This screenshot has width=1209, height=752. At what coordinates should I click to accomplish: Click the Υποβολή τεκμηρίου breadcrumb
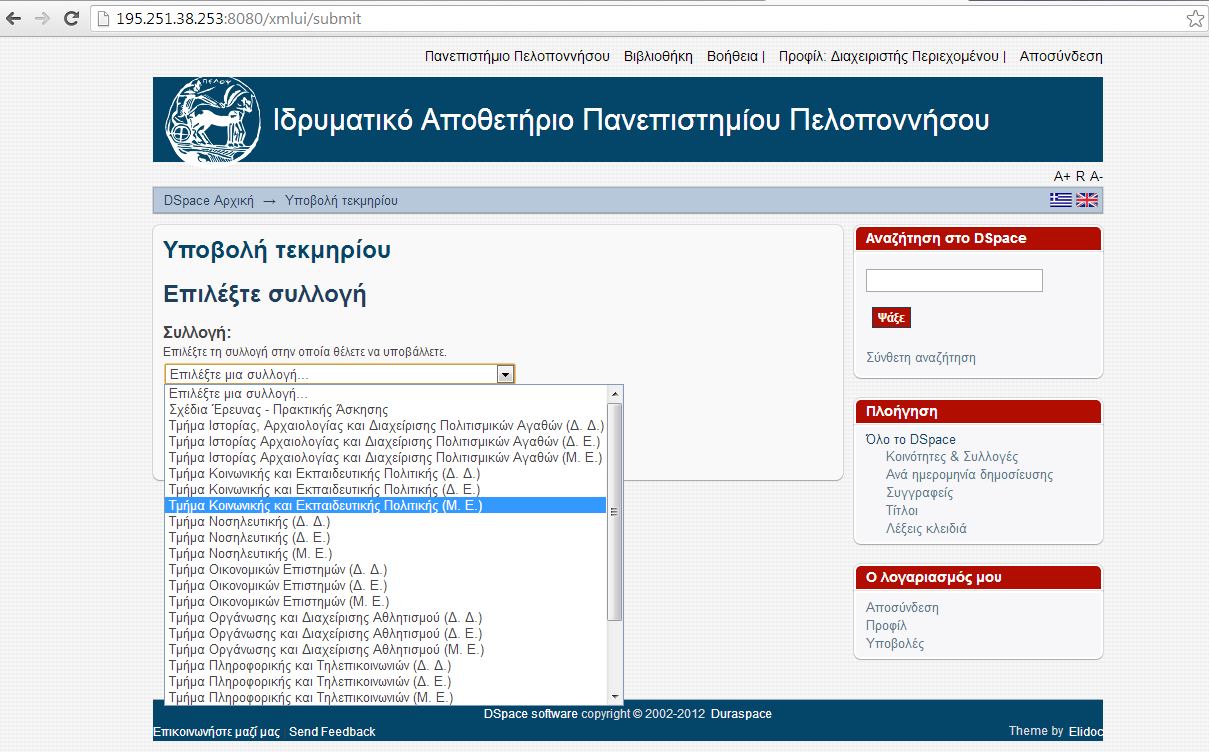pos(341,201)
